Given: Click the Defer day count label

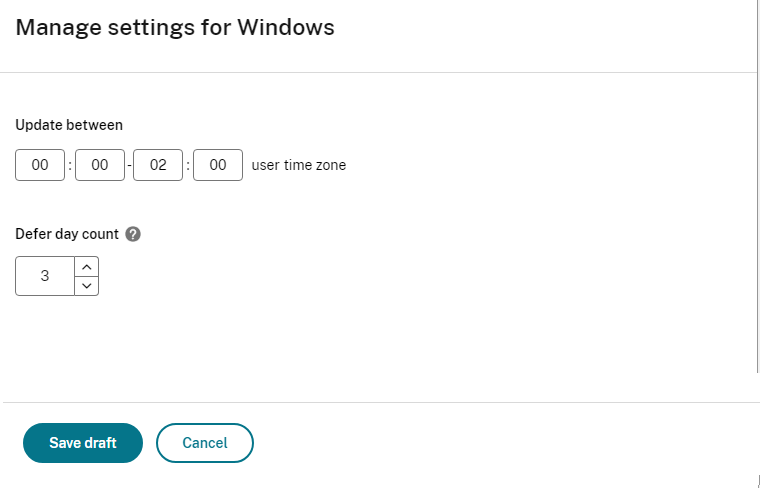Looking at the screenshot, I should (x=67, y=234).
